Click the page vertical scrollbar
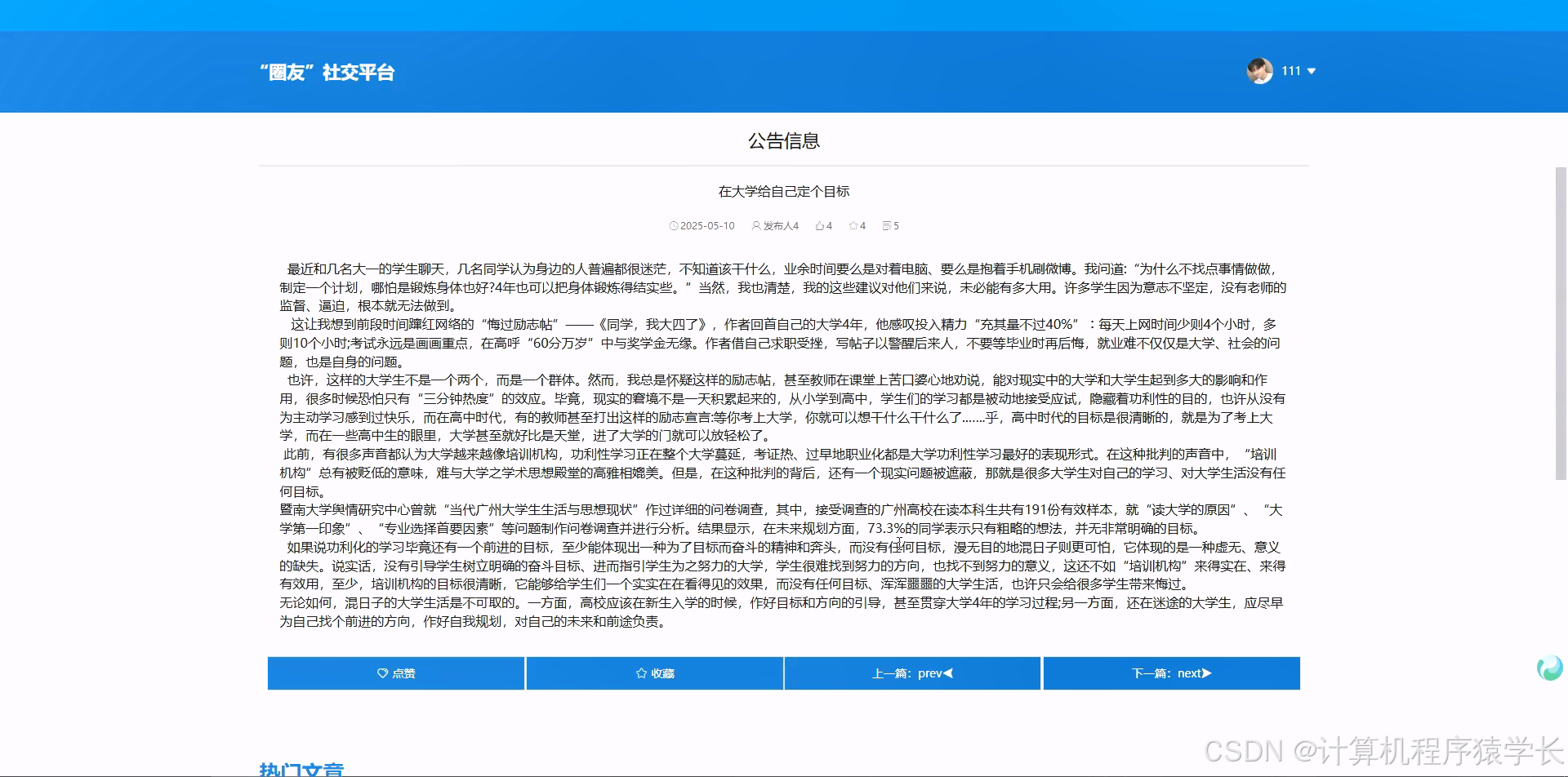Image resolution: width=1568 pixels, height=777 pixels. 1561,323
